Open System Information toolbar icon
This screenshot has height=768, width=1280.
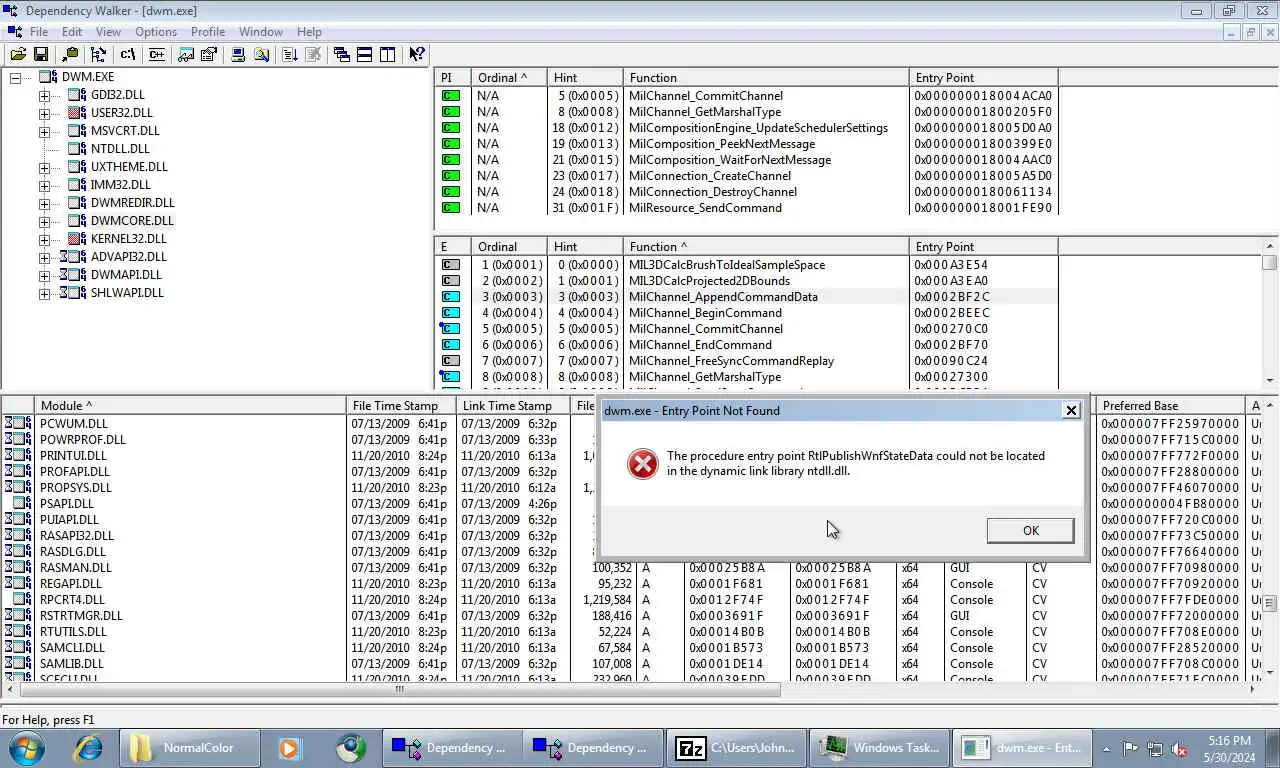pos(238,54)
